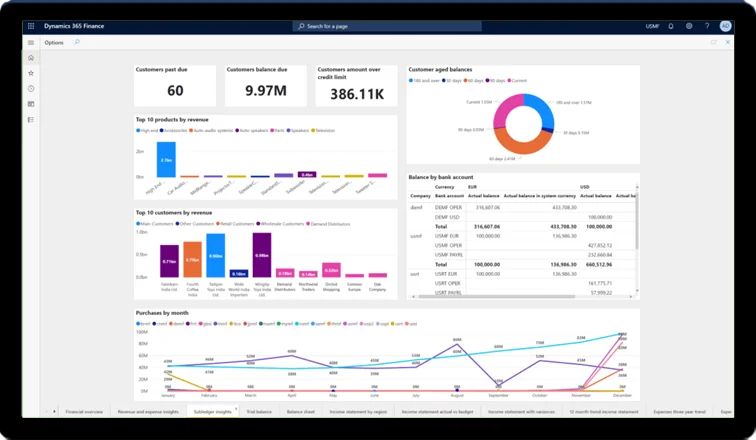The width and height of the screenshot is (756, 440).
Task: Open Favorites star in the sidebar
Action: [31, 73]
